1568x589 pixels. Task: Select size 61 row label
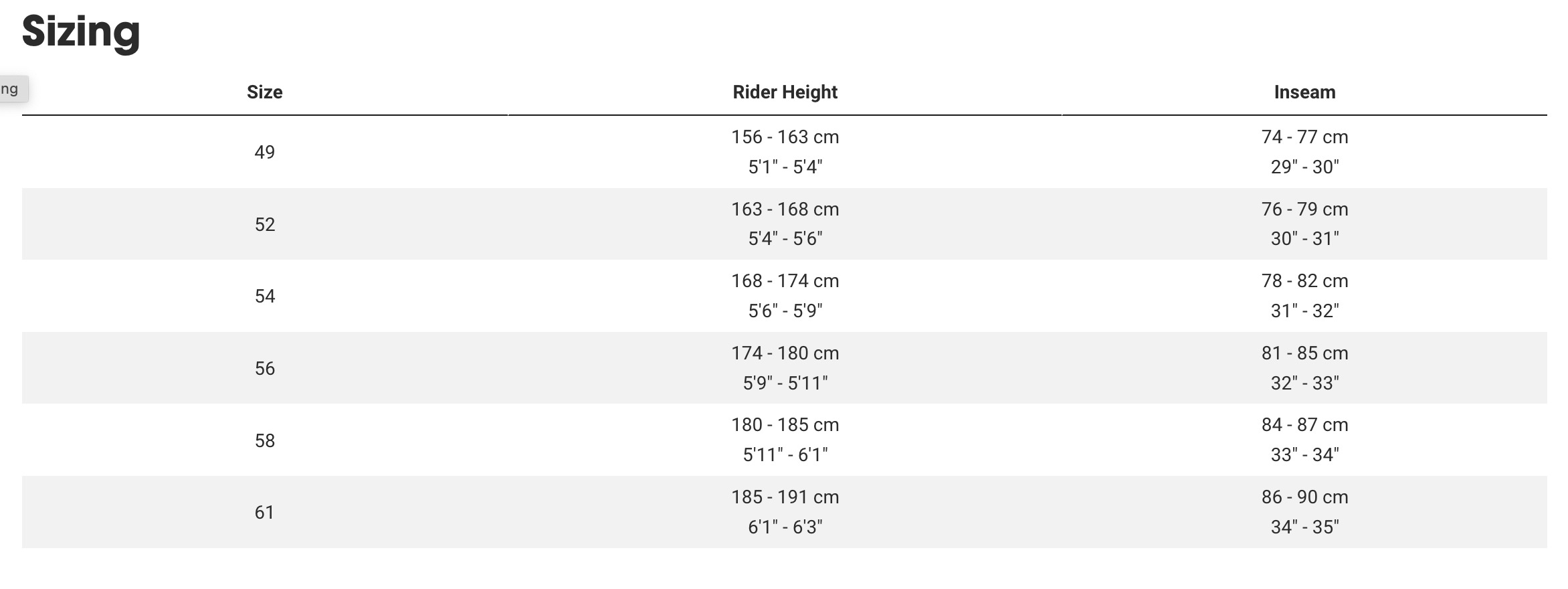264,512
